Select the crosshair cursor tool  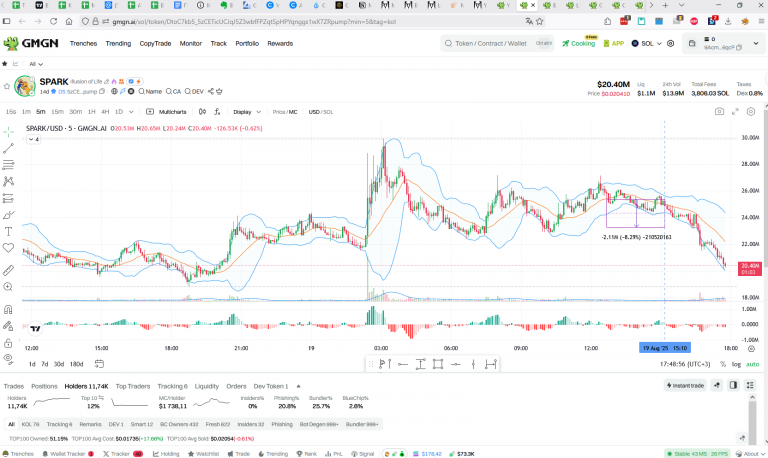[x=8, y=132]
